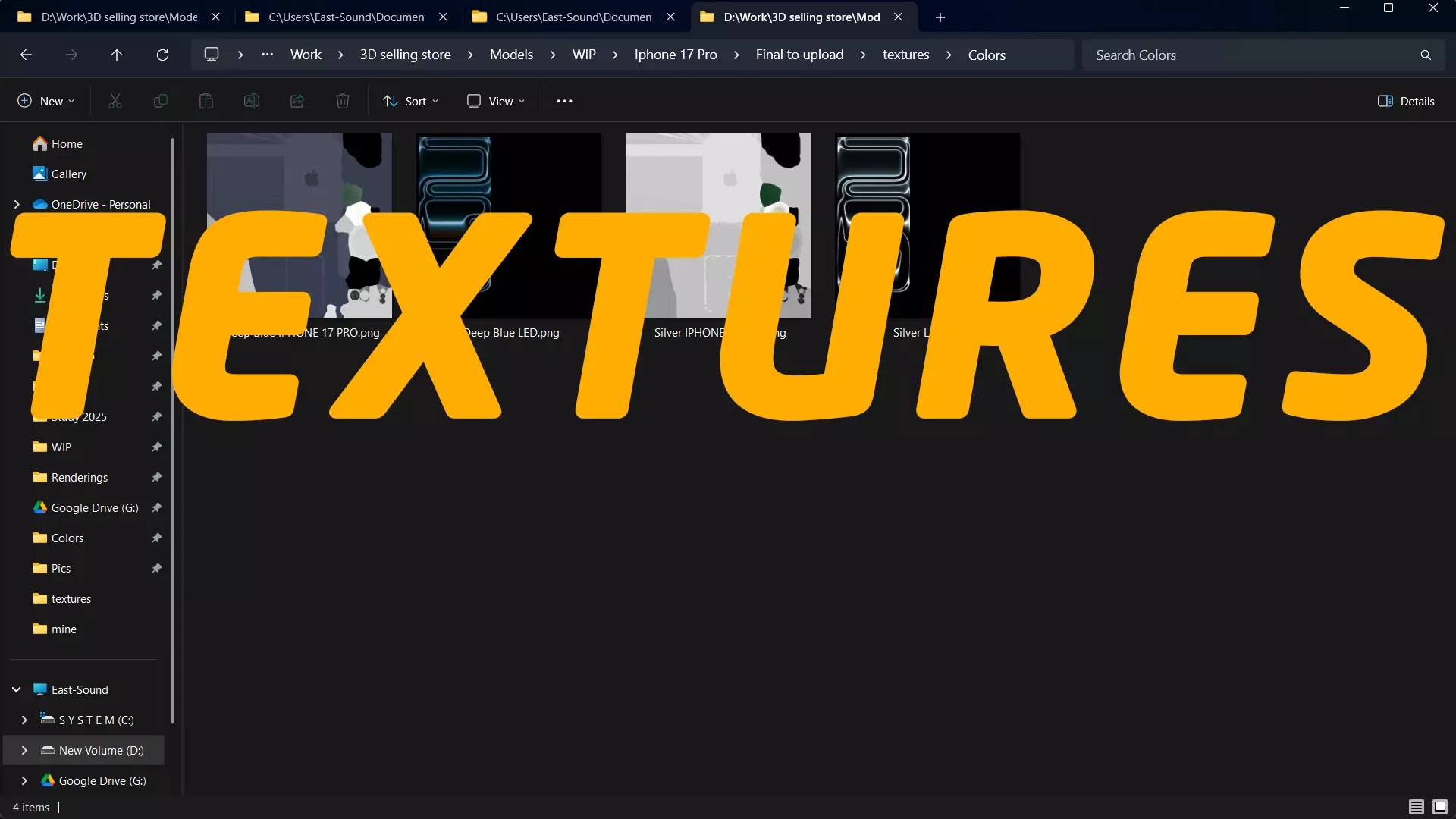Click the Delete trash icon in the toolbar

[343, 101]
